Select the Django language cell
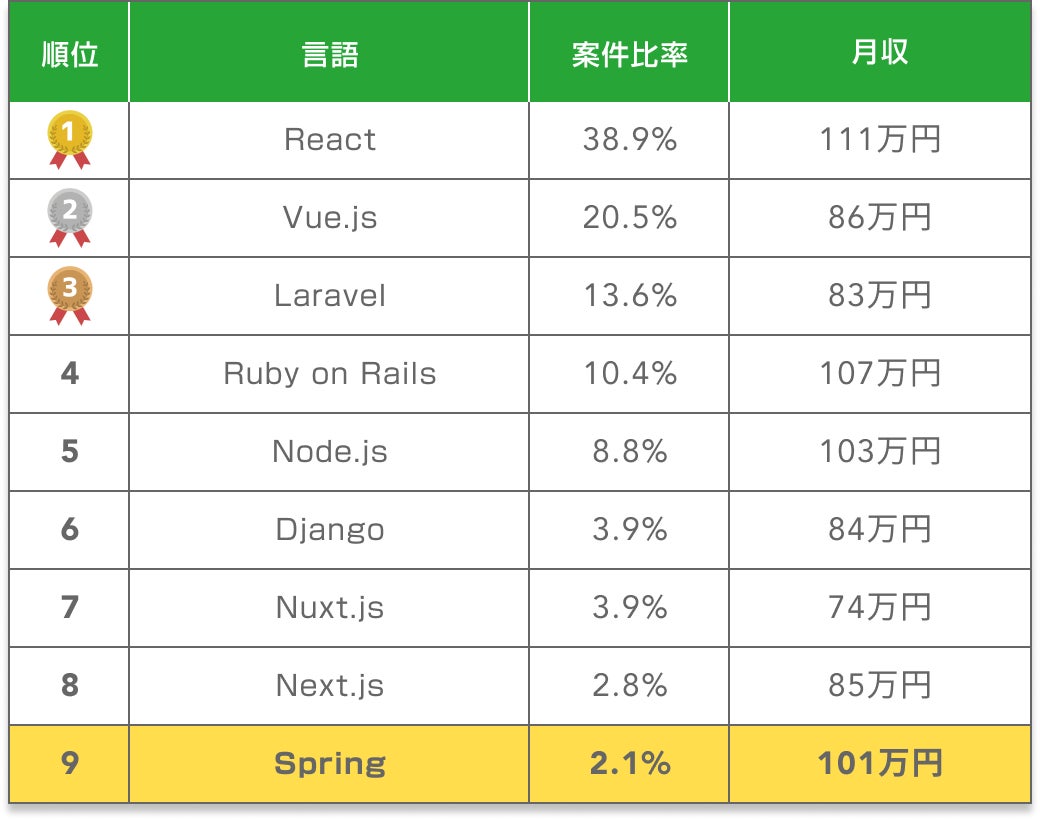1040x820 pixels. click(329, 529)
